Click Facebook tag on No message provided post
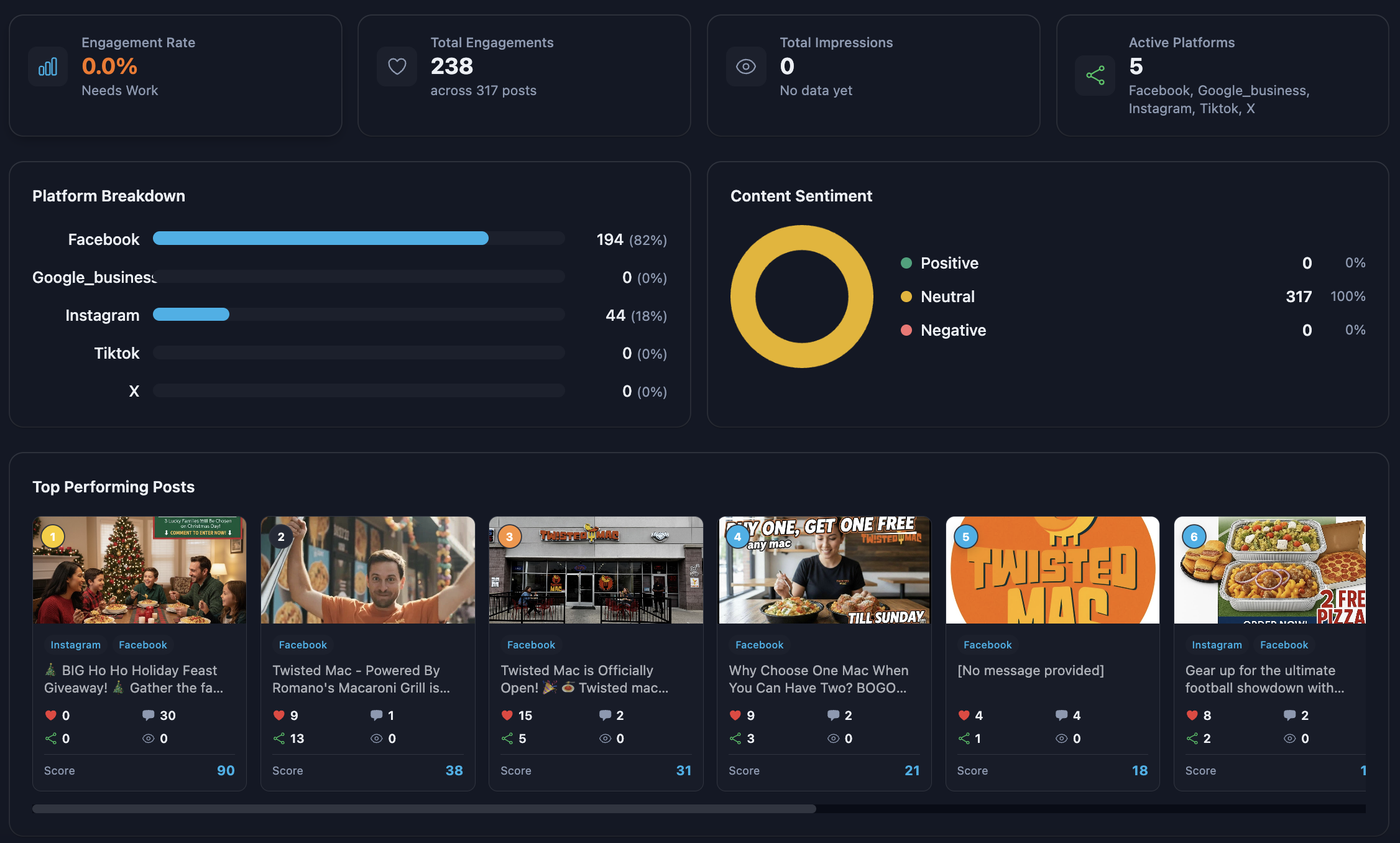This screenshot has width=1400, height=843. click(987, 645)
